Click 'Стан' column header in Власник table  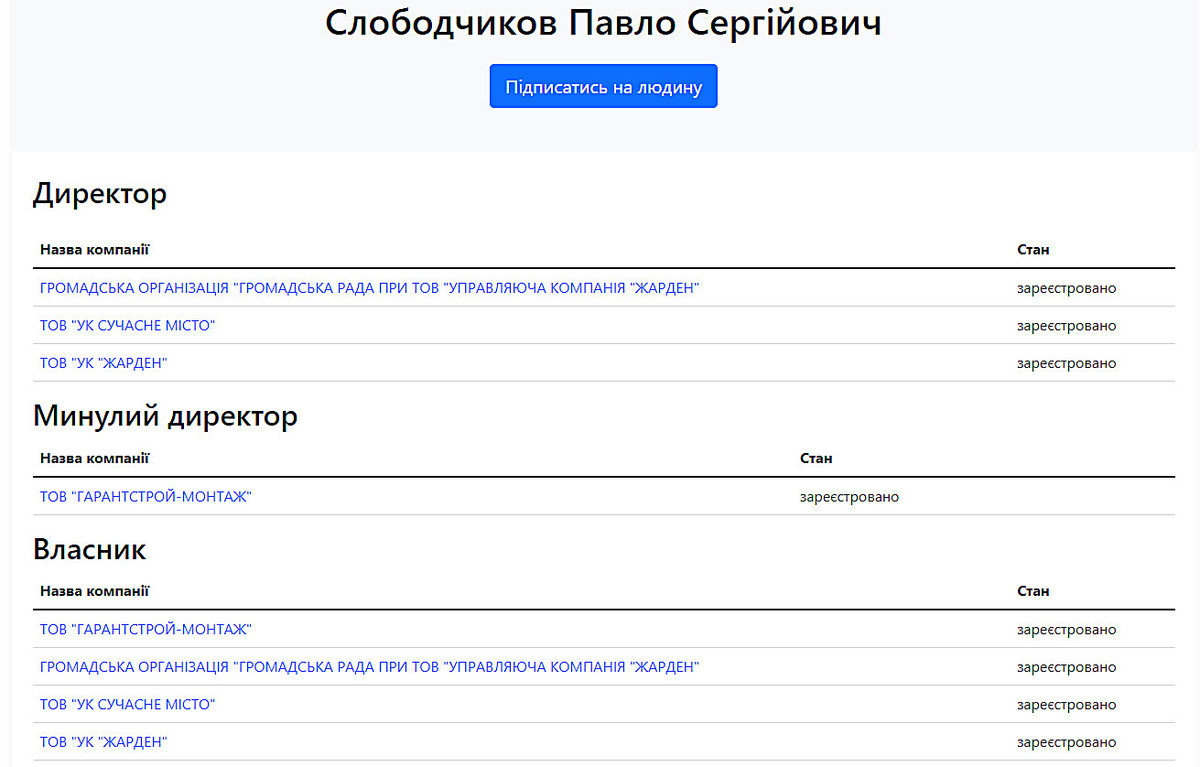coord(1033,592)
